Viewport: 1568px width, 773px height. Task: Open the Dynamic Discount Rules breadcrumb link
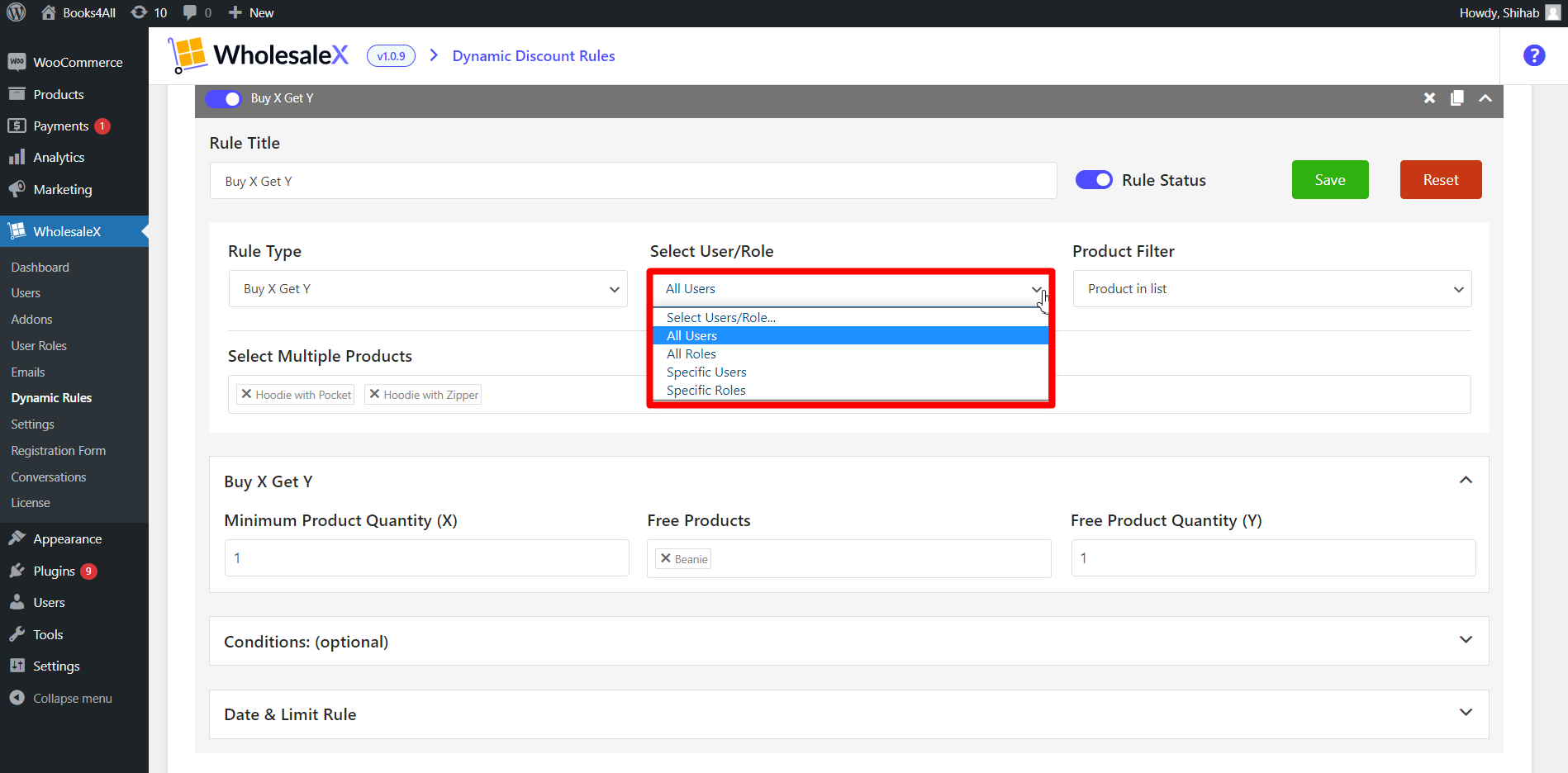coord(534,55)
